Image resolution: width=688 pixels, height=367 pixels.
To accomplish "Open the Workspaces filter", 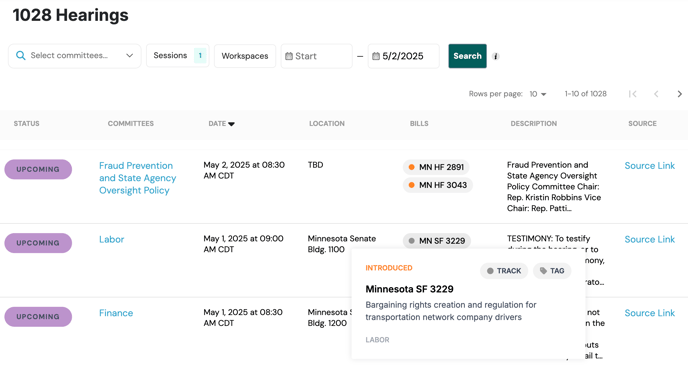I will click(245, 56).
